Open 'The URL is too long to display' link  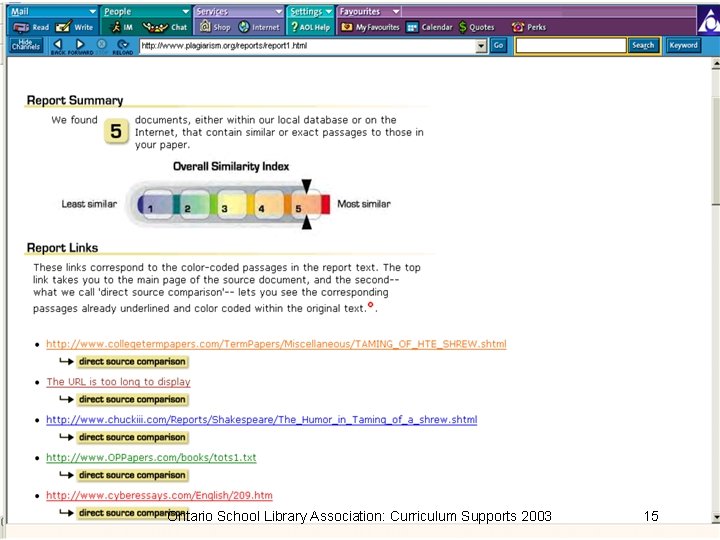pyautogui.click(x=118, y=382)
